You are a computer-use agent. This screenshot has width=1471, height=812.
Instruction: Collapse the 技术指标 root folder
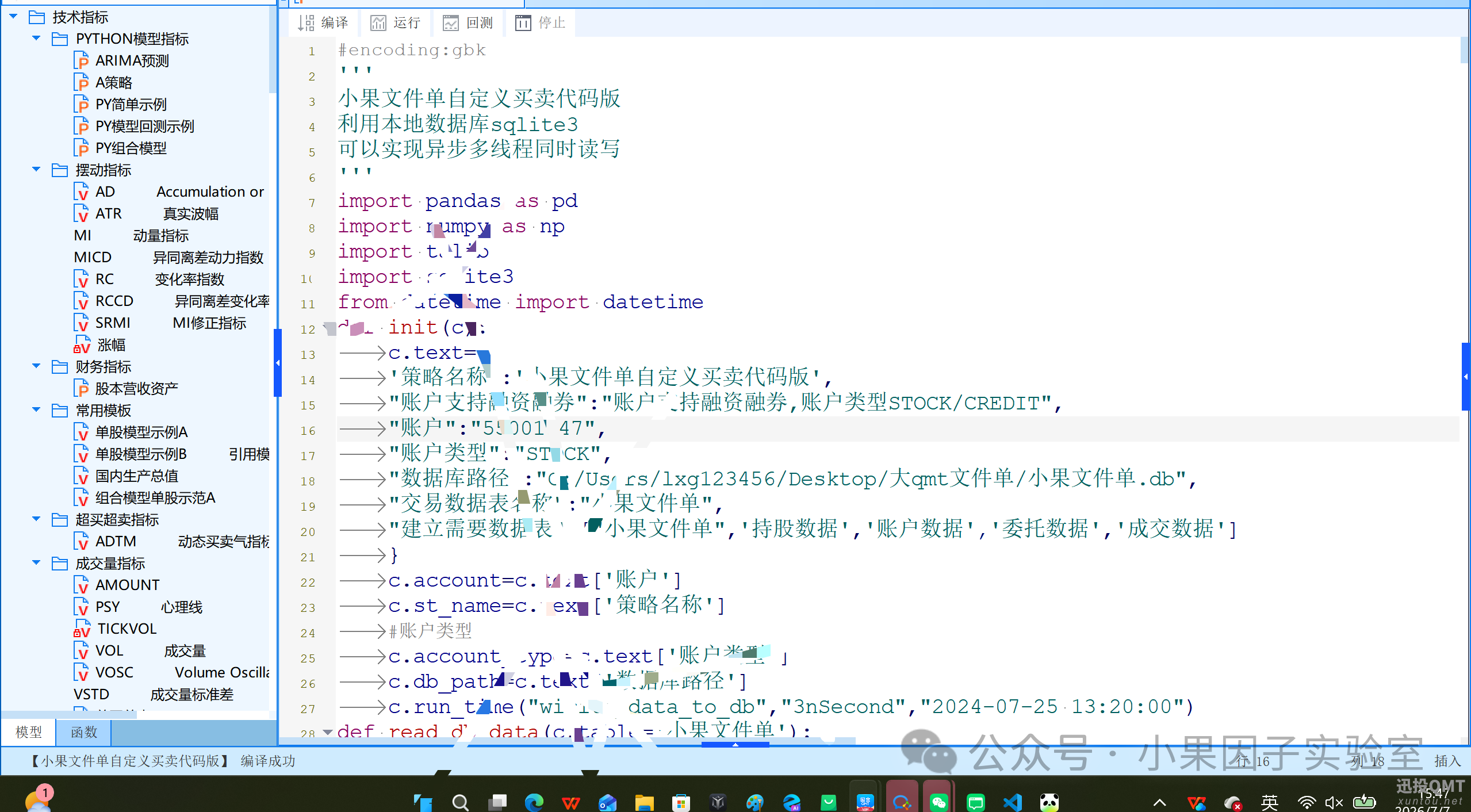13,16
